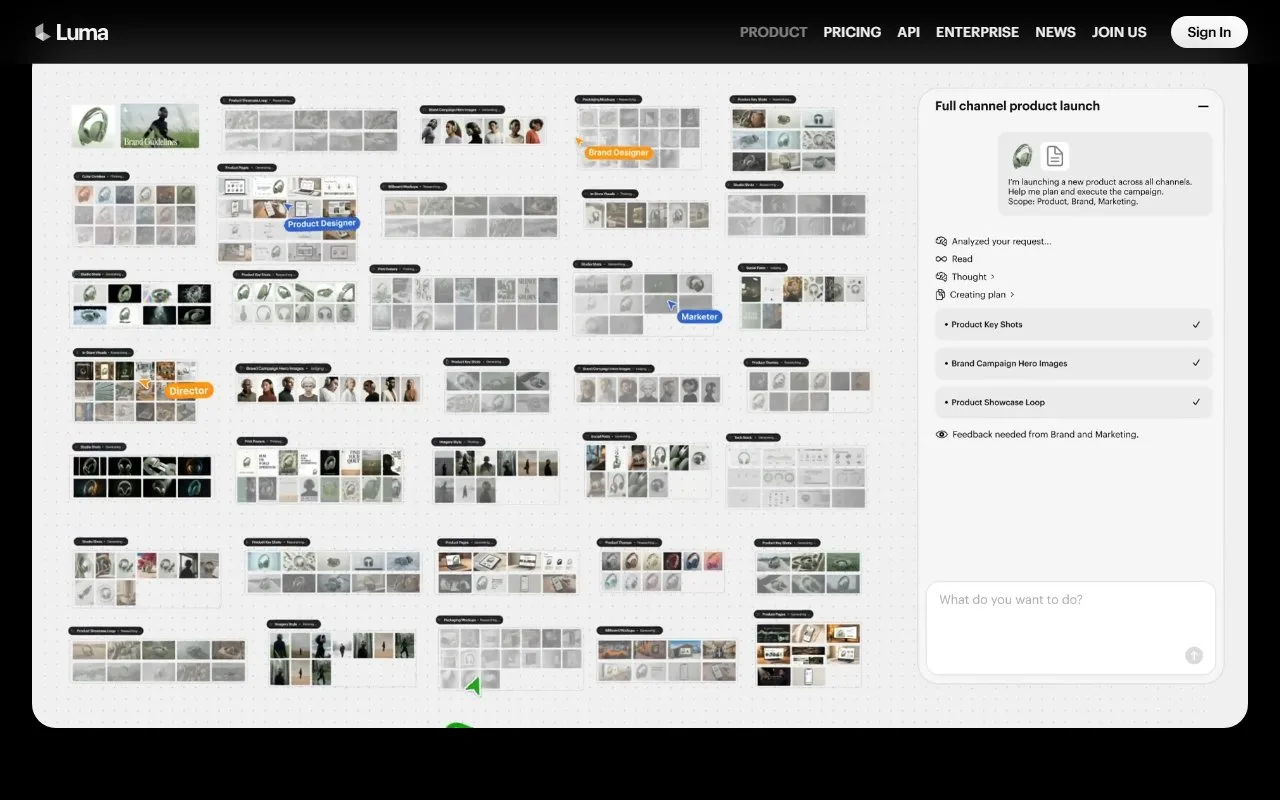Select the Brand Guidelines image on canvas
Image resolution: width=1280 pixels, height=800 pixels.
(x=160, y=126)
